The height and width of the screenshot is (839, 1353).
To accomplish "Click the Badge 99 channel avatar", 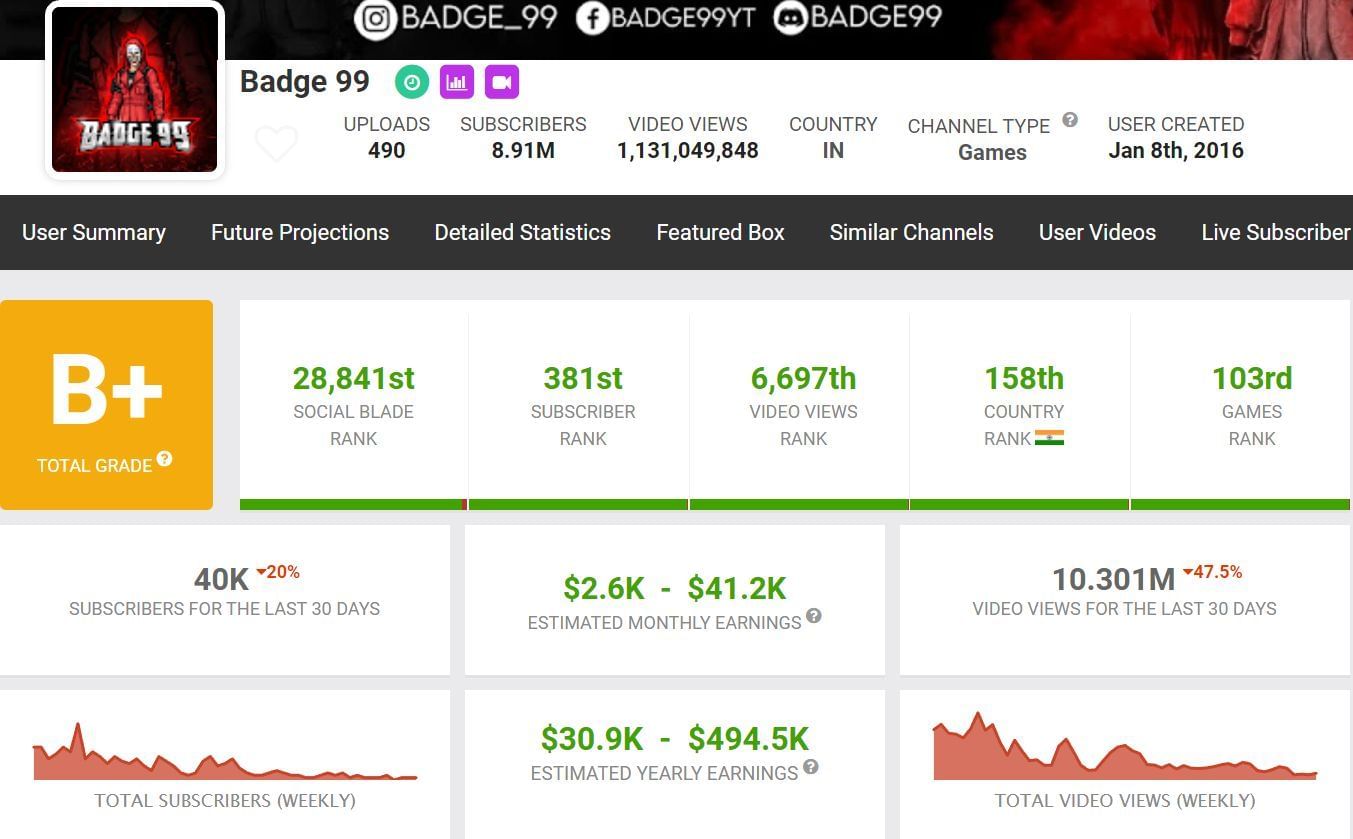I will pos(135,90).
